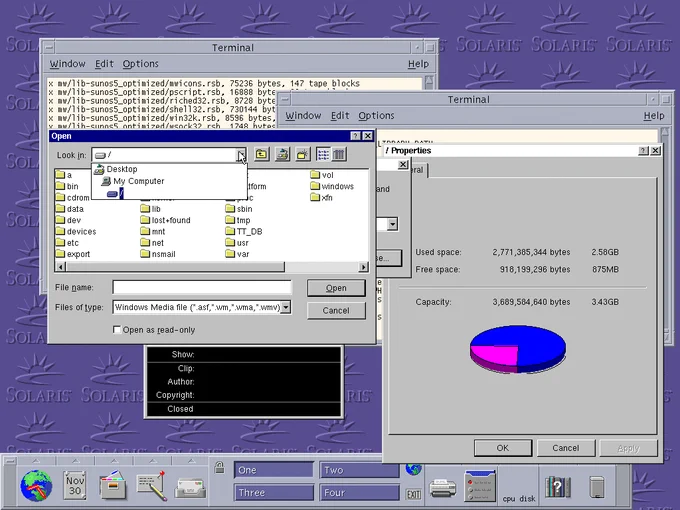Open the usr folder
The image size is (680, 510).
coord(237,243)
